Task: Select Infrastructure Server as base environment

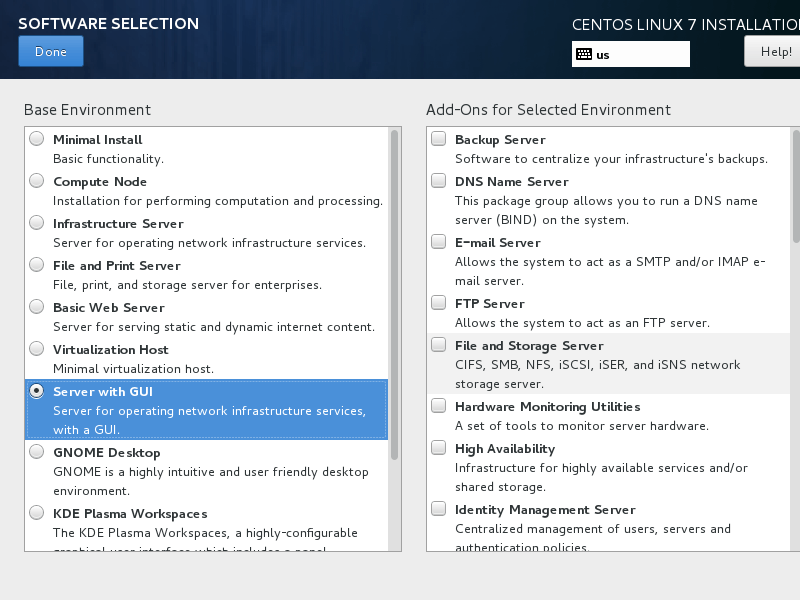Action: (x=36, y=223)
